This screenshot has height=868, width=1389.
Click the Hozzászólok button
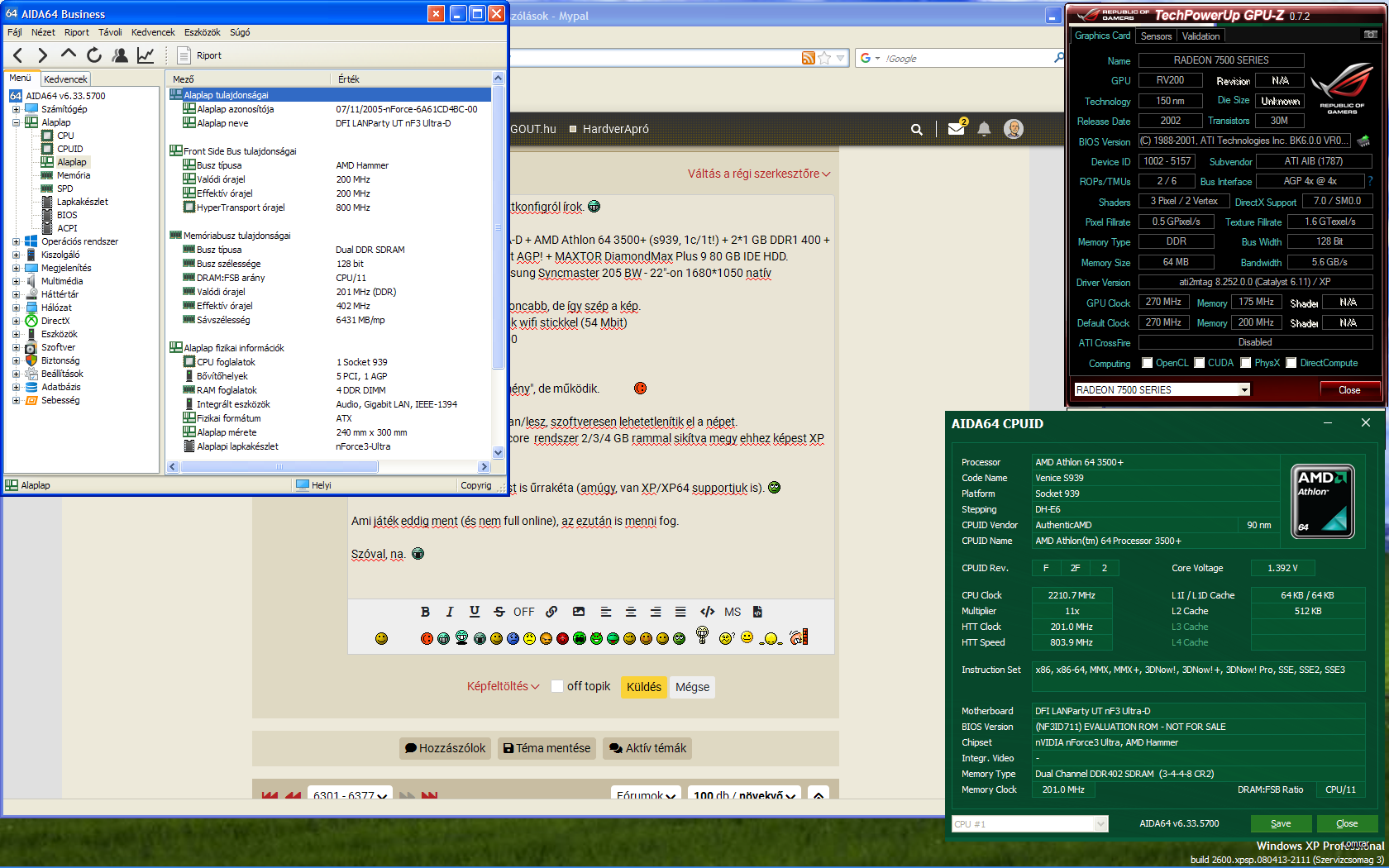(445, 748)
